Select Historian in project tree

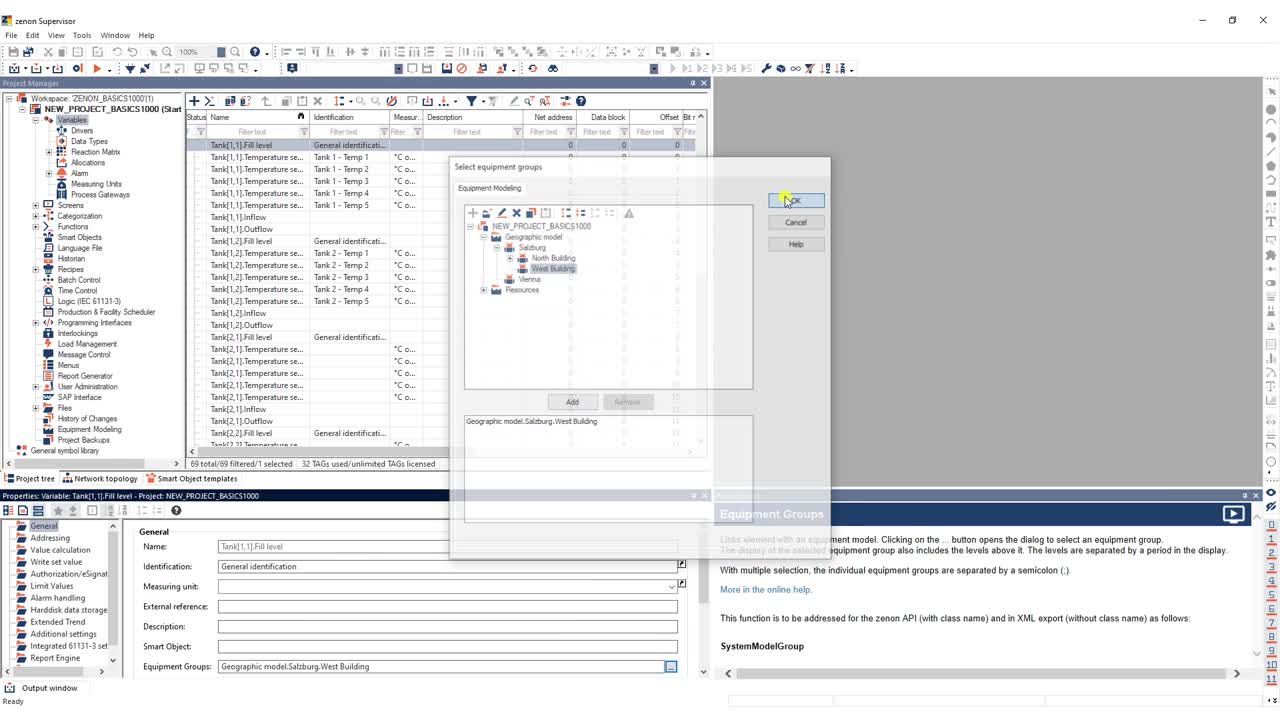click(71, 259)
